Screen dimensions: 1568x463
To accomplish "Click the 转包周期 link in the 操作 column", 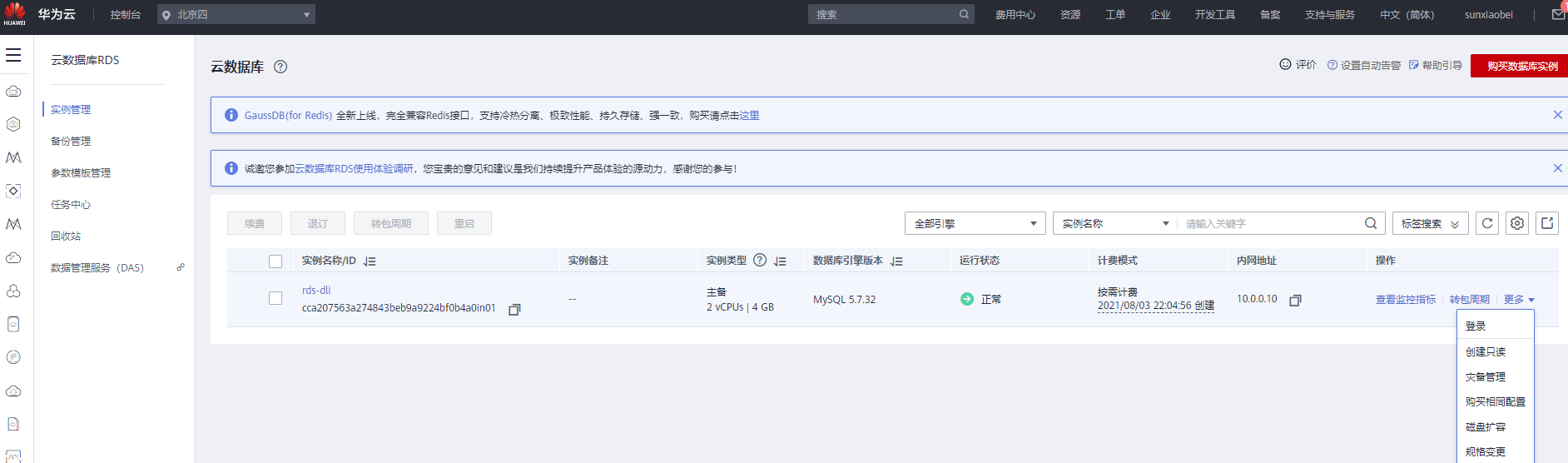I will [x=1470, y=299].
